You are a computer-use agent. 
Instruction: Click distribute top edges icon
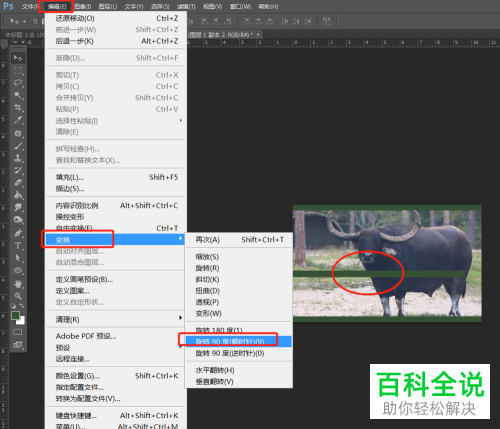pyautogui.click(x=247, y=21)
